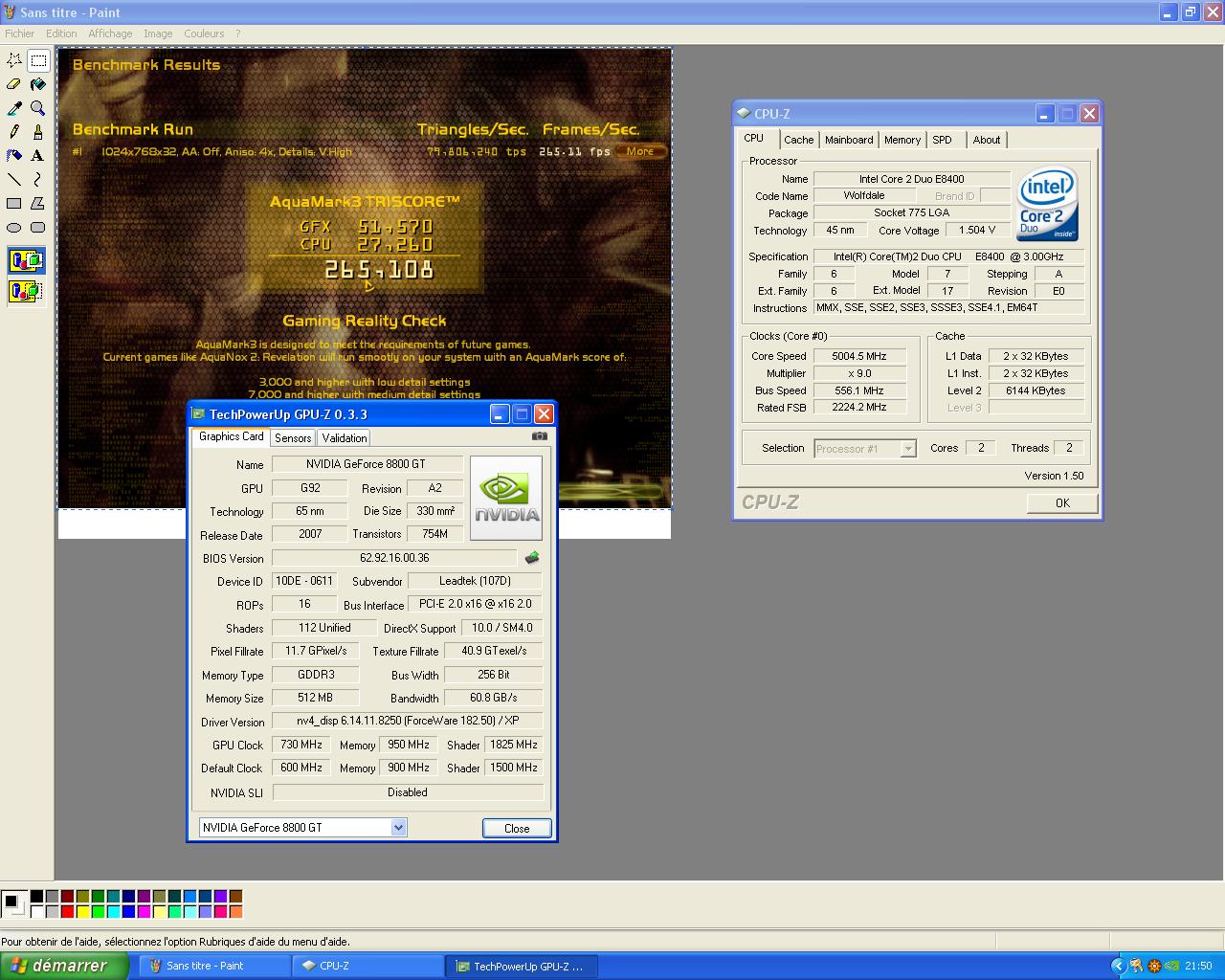Pick the bright green color swatch
The width and height of the screenshot is (1225, 980).
pos(98,911)
